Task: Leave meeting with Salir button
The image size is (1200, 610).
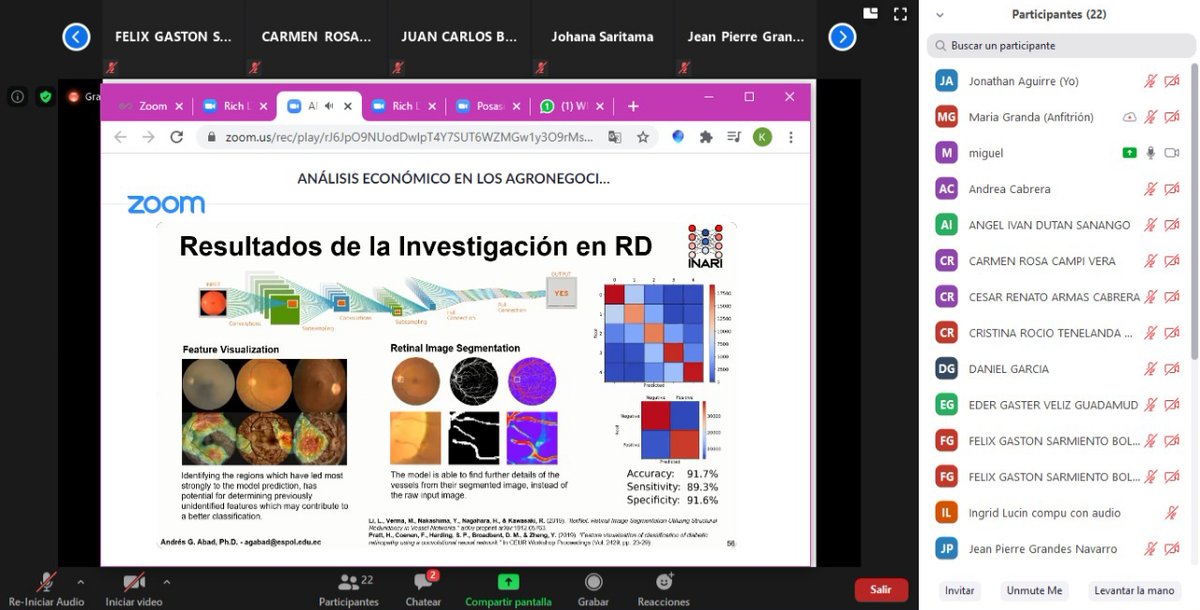Action: tap(881, 589)
